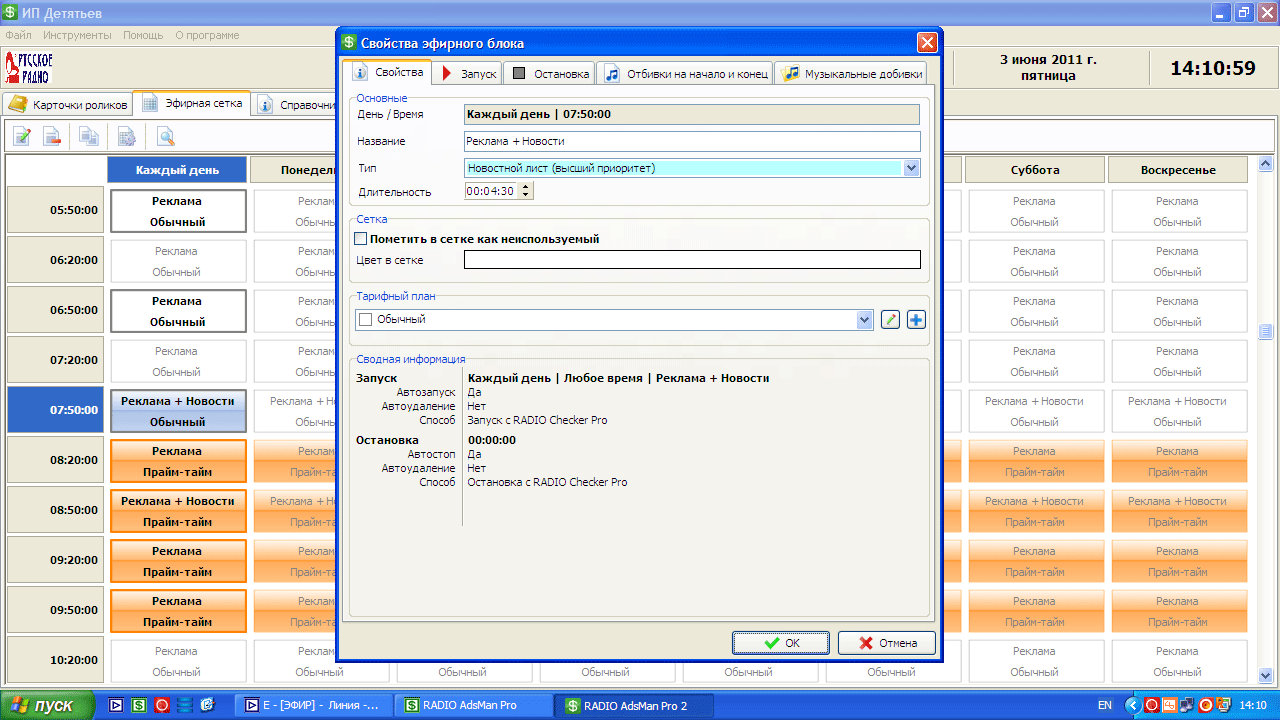Screen dimensions: 1280x720
Task: Click the green dollar quick launch icon
Action: click(x=139, y=705)
